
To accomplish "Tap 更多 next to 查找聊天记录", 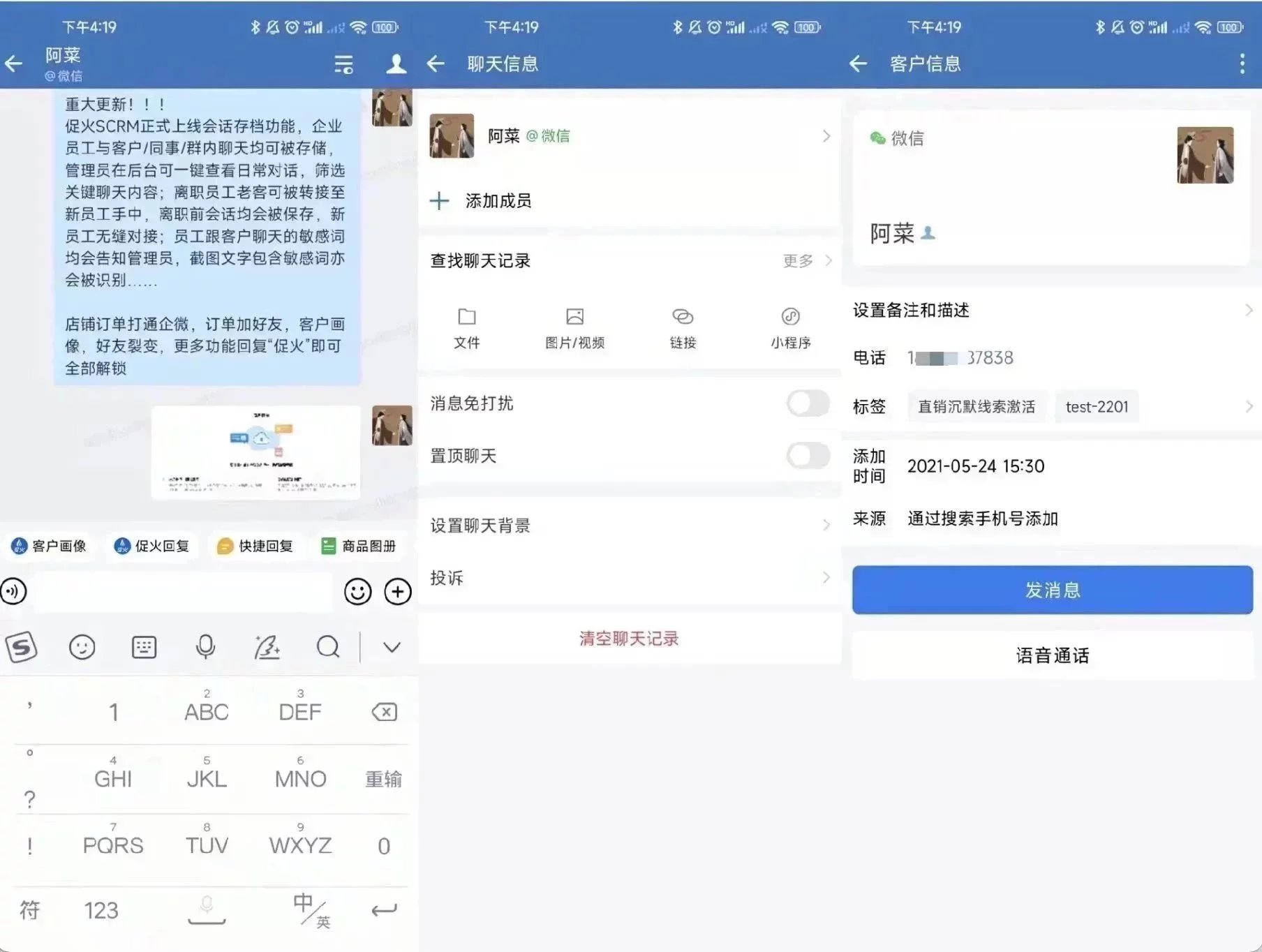I will (798, 261).
